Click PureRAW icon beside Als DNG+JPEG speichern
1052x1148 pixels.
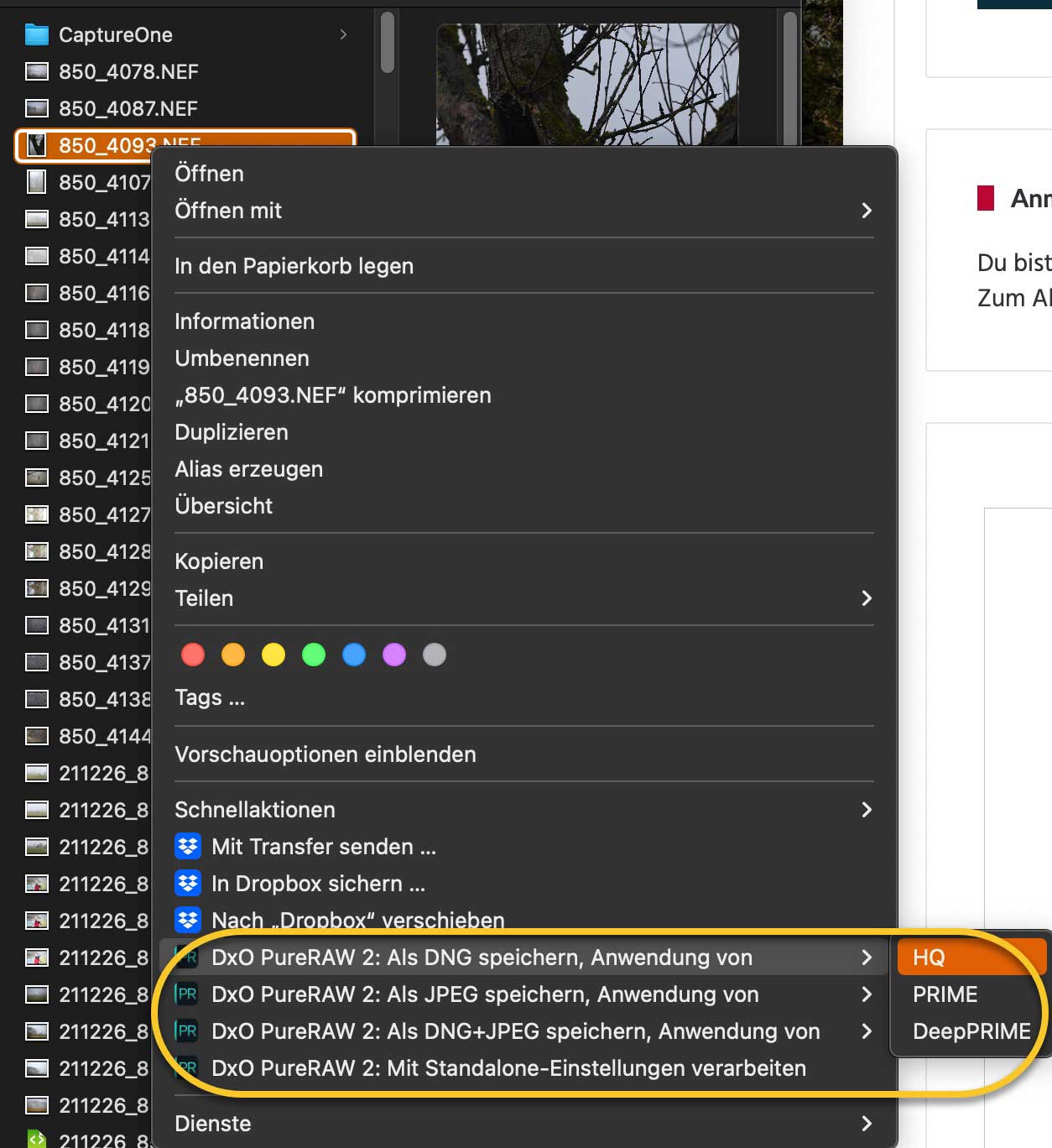[x=186, y=1031]
